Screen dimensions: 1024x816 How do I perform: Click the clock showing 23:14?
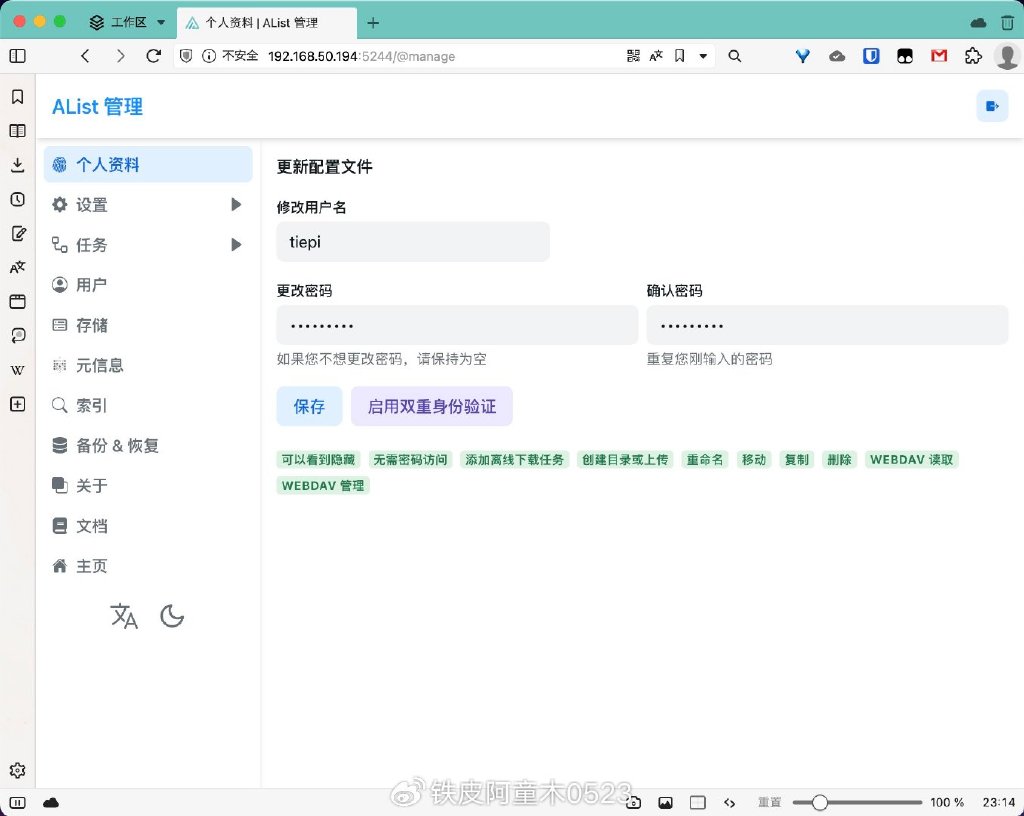pyautogui.click(x=999, y=802)
